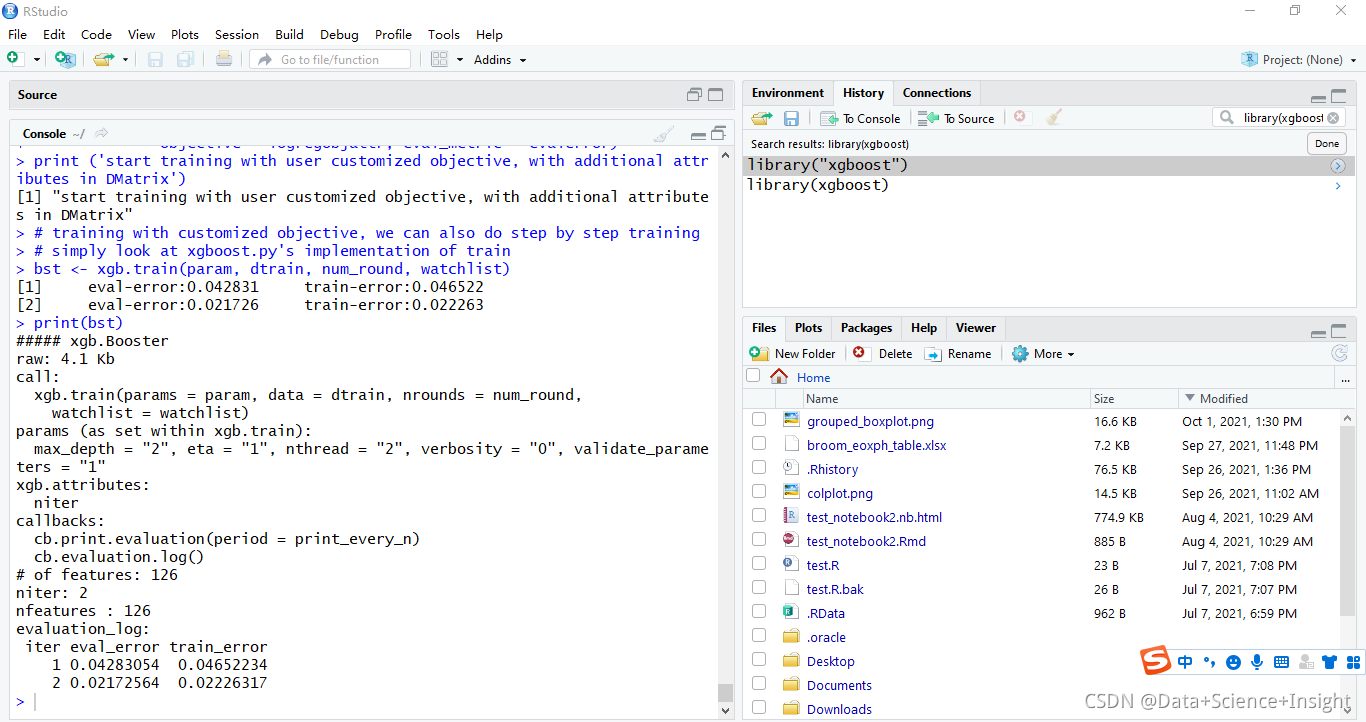This screenshot has height=722, width=1366.
Task: Switch to the Packages tab
Action: click(865, 328)
